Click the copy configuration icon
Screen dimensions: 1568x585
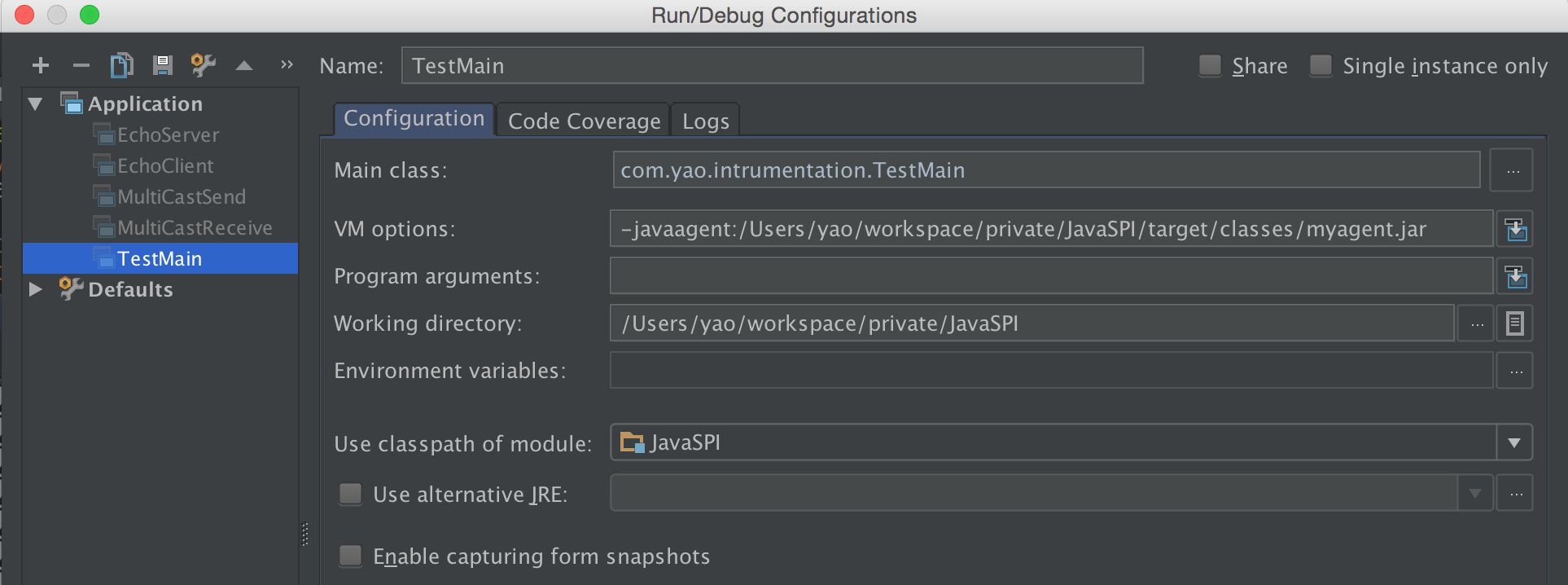(x=121, y=65)
